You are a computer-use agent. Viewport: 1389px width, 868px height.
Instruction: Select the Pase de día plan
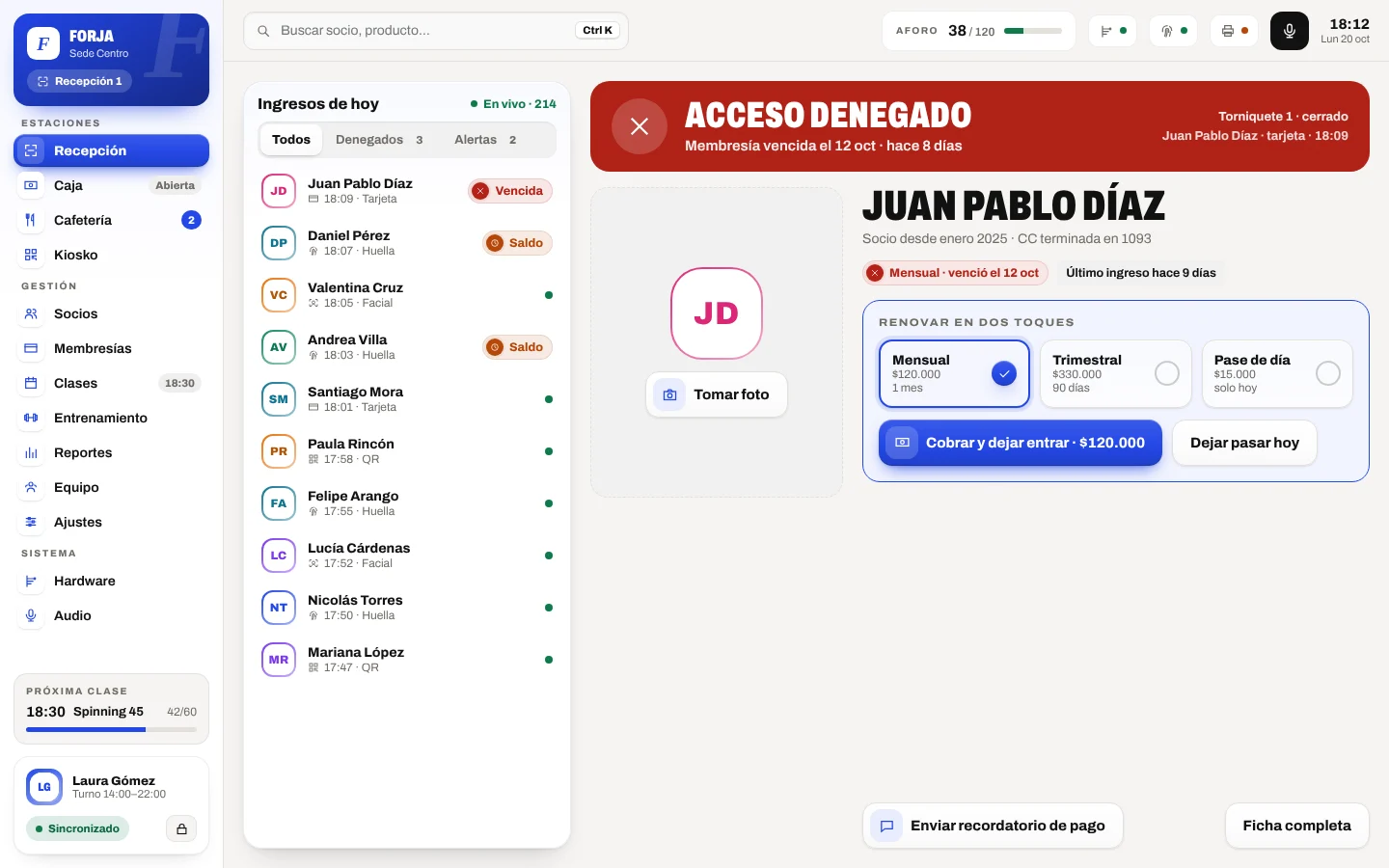click(x=1277, y=373)
